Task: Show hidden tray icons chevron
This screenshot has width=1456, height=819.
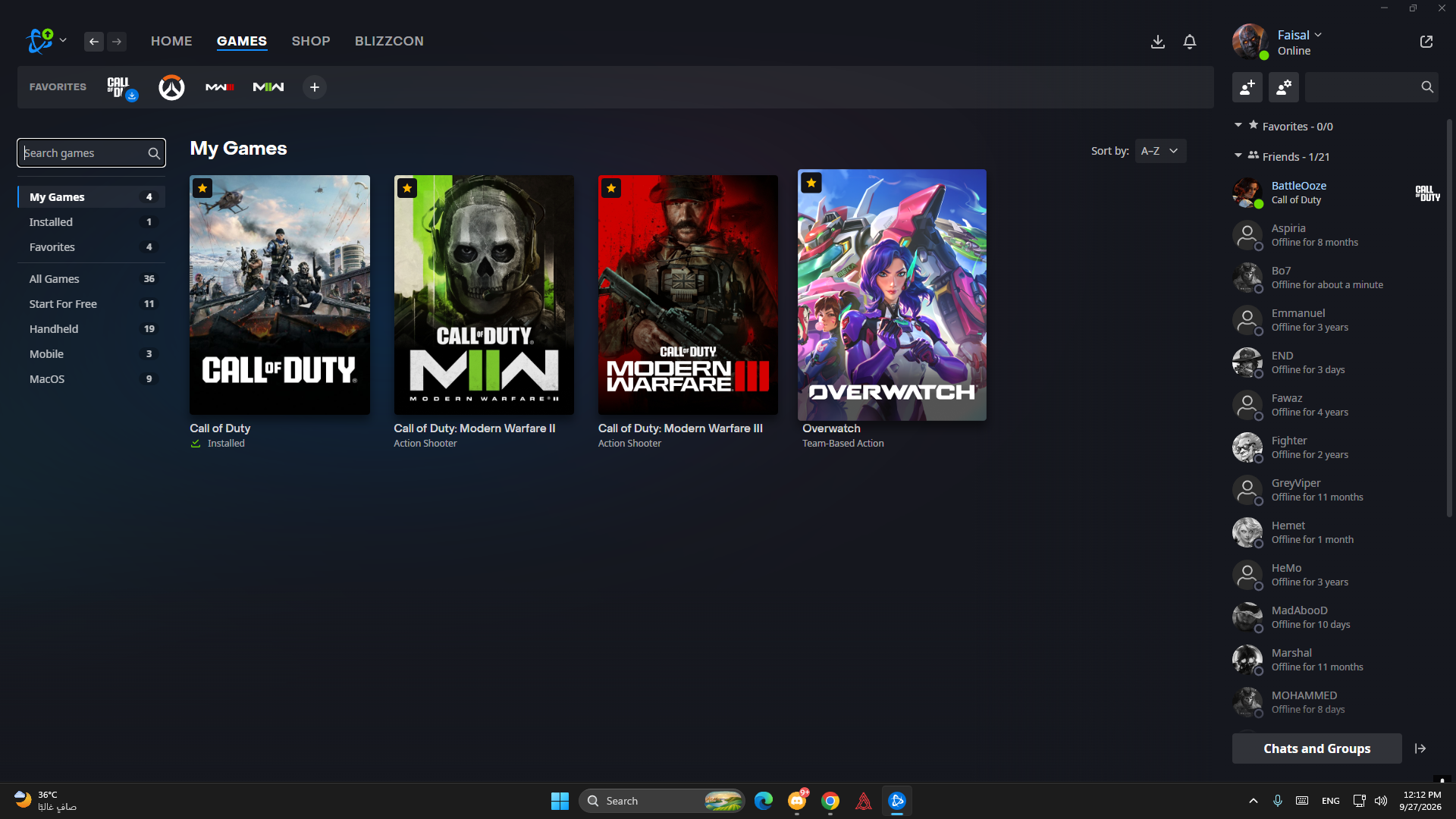Action: (1254, 801)
